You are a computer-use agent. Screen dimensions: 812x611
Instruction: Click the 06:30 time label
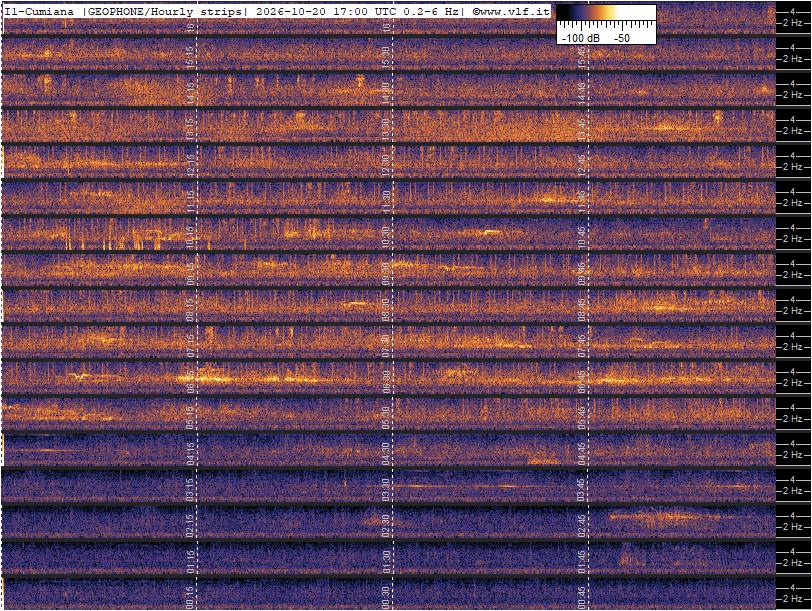click(386, 382)
